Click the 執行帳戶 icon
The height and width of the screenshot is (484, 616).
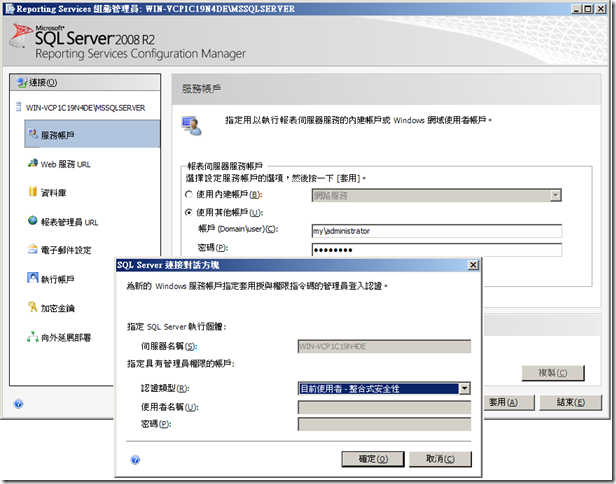click(x=33, y=278)
